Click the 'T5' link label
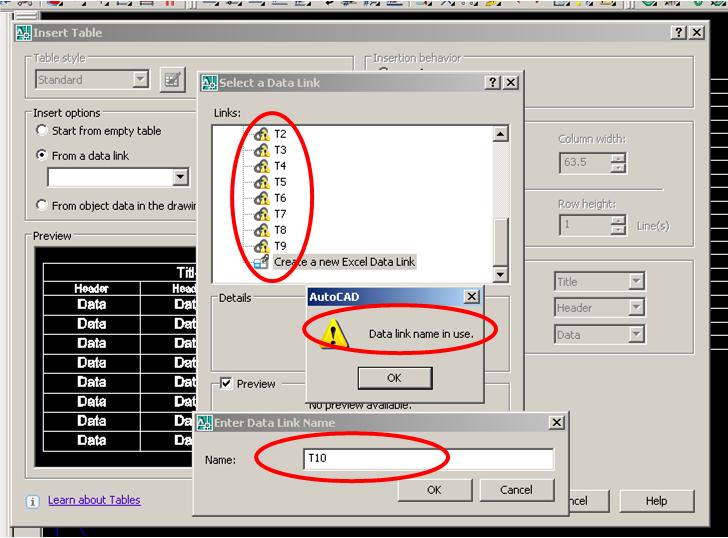Screen dimensions: 728x538 tap(280, 182)
